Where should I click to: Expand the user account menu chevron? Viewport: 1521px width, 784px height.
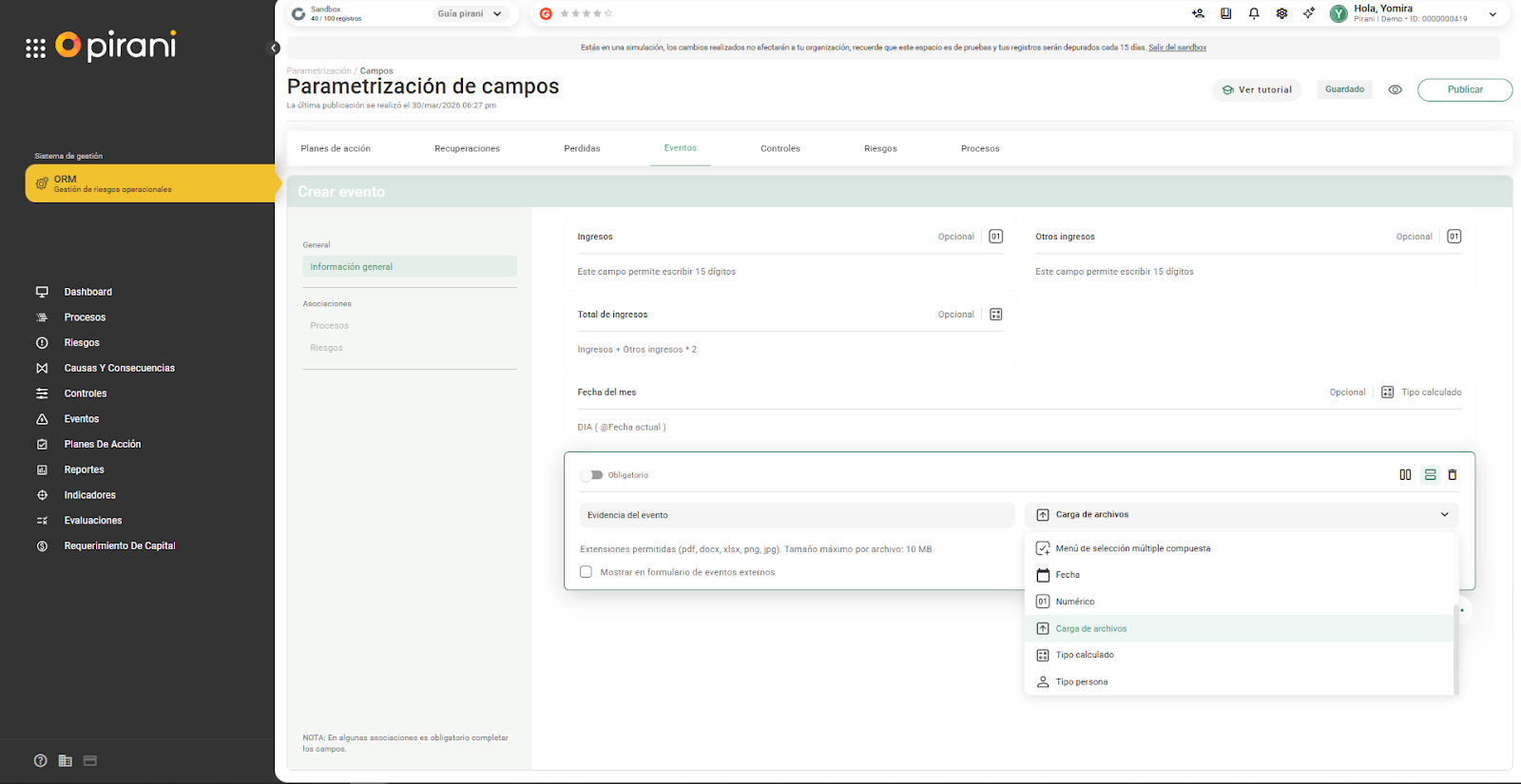(1492, 14)
